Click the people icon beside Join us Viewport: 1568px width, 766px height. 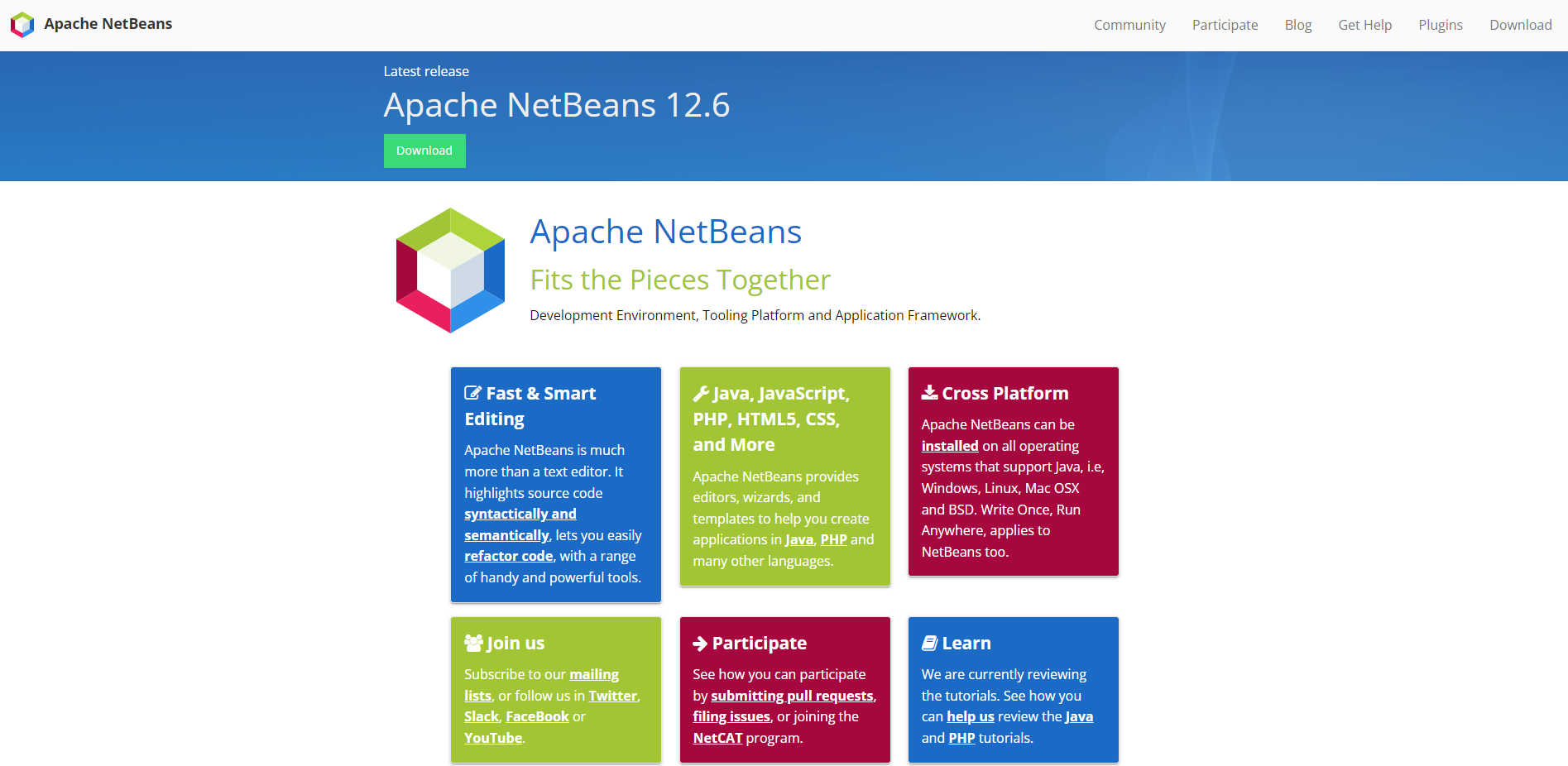coord(473,643)
